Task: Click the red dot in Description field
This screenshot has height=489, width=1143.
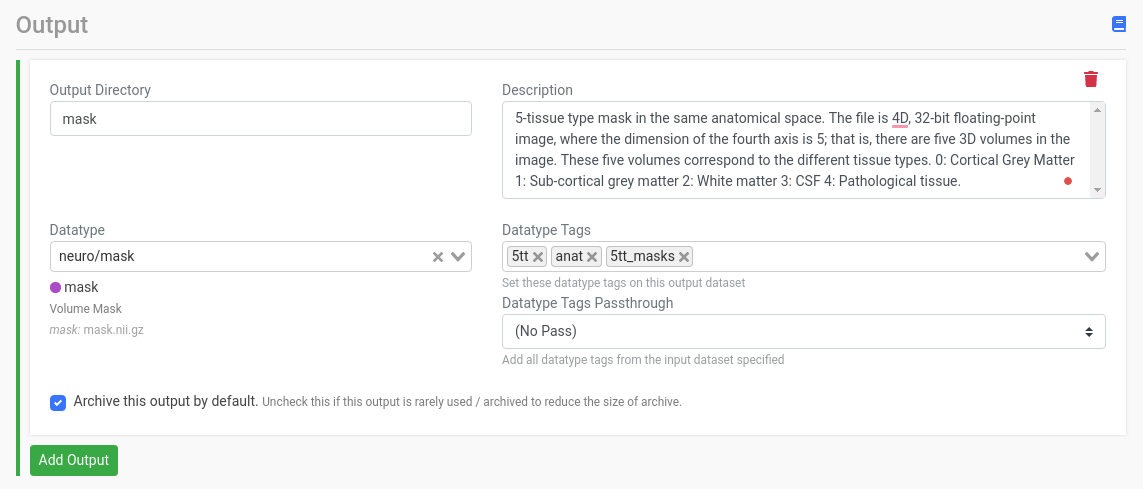Action: [x=1068, y=181]
